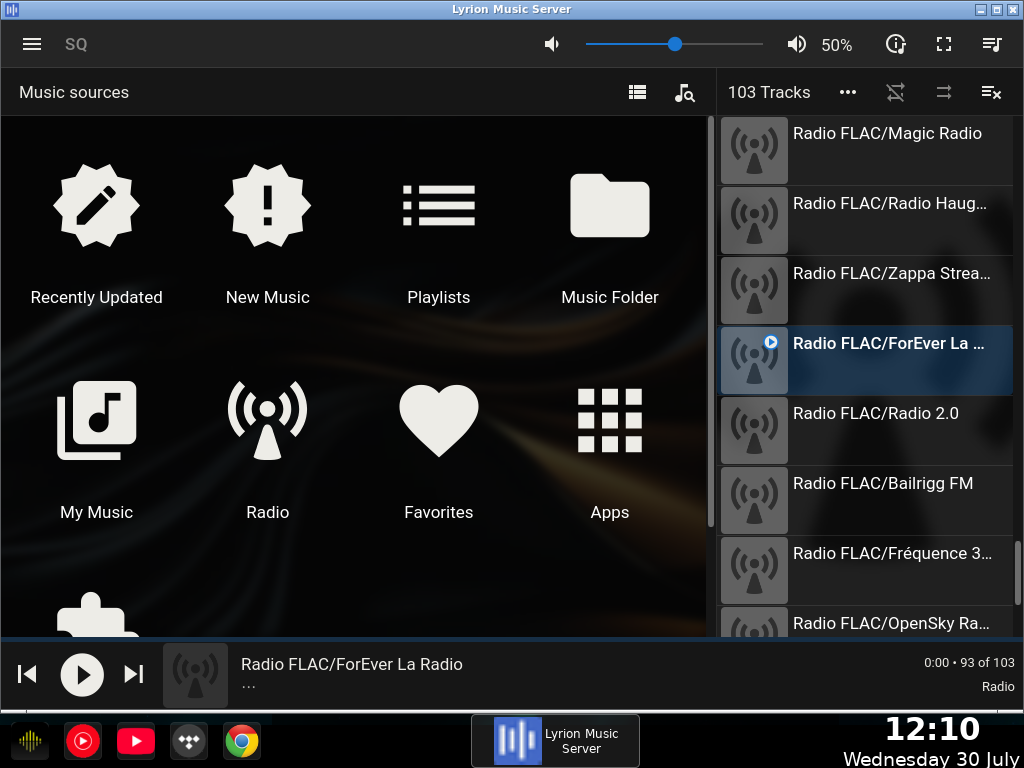Show the track info icon
The width and height of the screenshot is (1024, 768).
[895, 44]
